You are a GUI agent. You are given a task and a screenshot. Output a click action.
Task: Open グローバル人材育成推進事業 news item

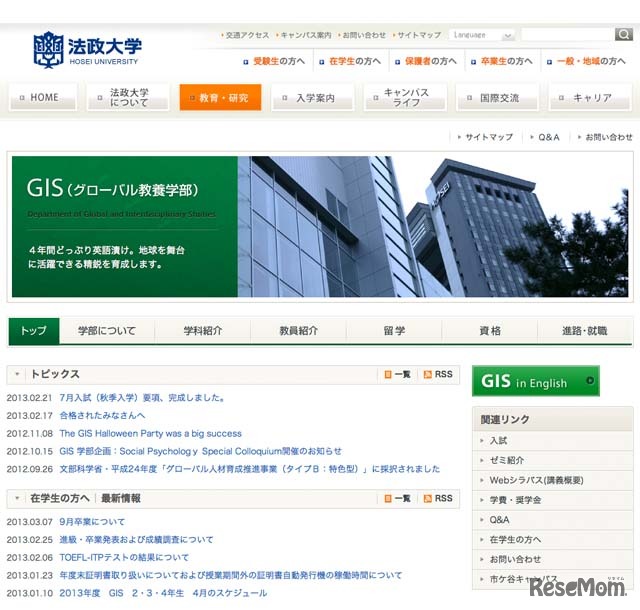click(250, 469)
